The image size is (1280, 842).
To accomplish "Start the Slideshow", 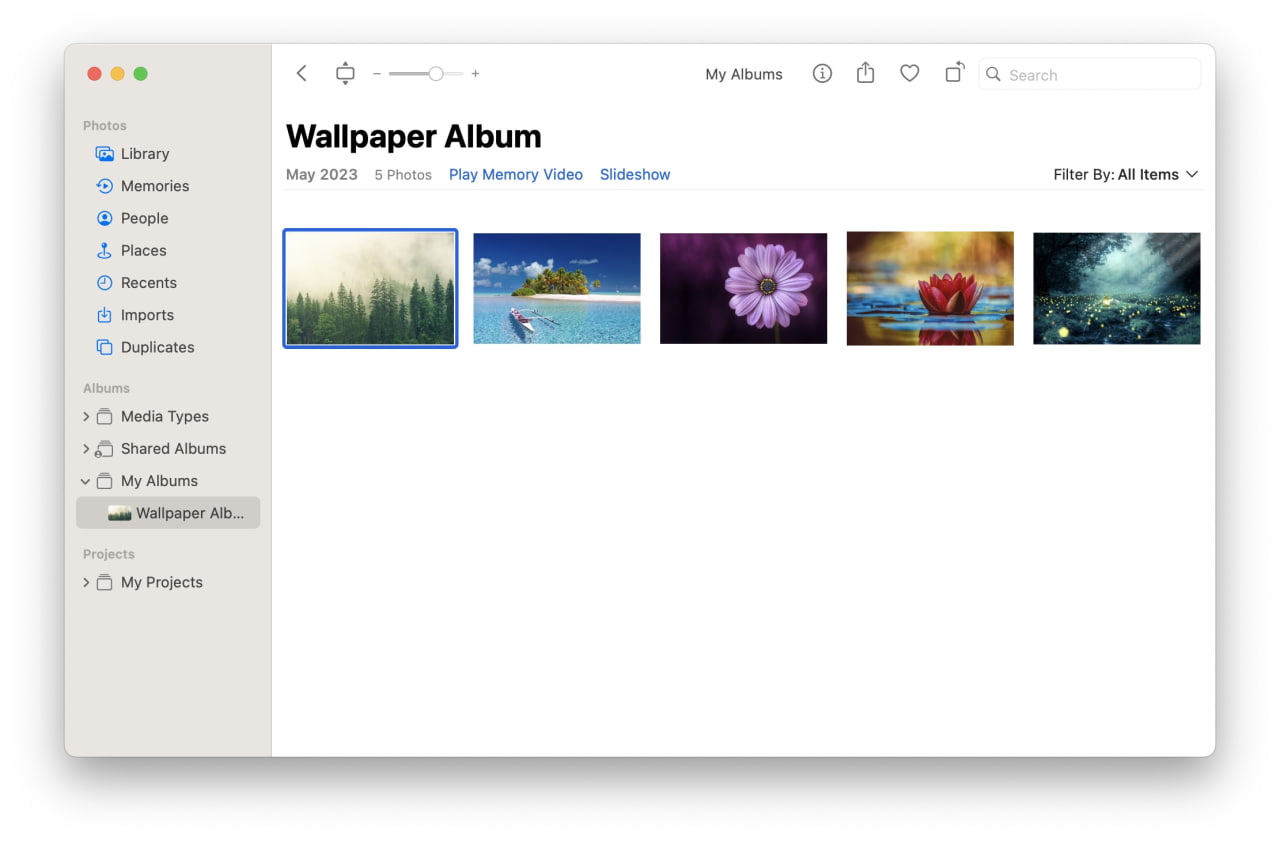I will [635, 174].
